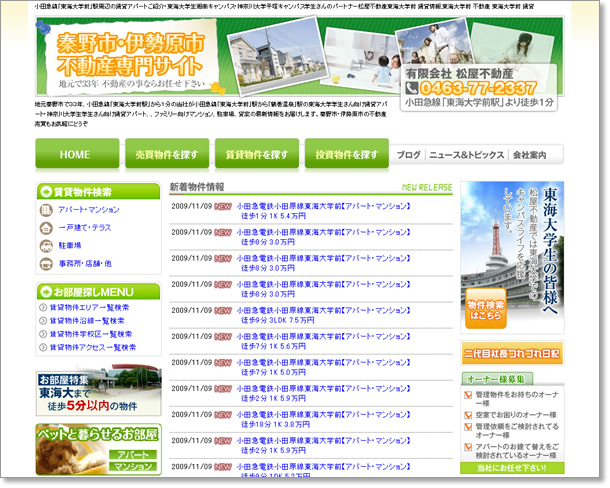Open 賃貸物件沿線一覧検索 link
This screenshot has width=610, height=488.
click(87, 321)
